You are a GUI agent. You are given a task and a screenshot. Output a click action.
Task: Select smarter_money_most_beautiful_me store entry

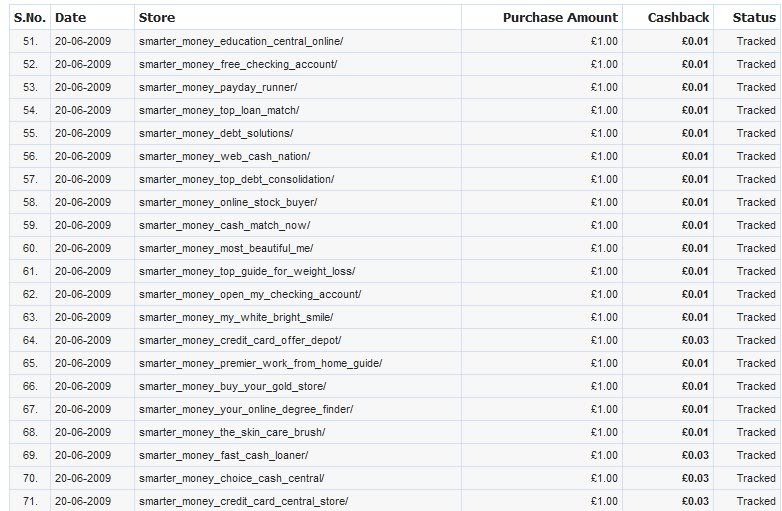(226, 248)
